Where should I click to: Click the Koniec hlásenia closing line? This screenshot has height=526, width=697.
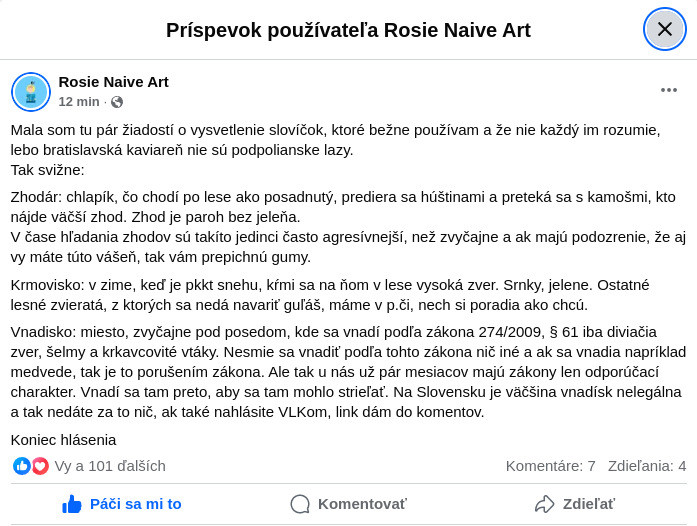click(x=63, y=440)
